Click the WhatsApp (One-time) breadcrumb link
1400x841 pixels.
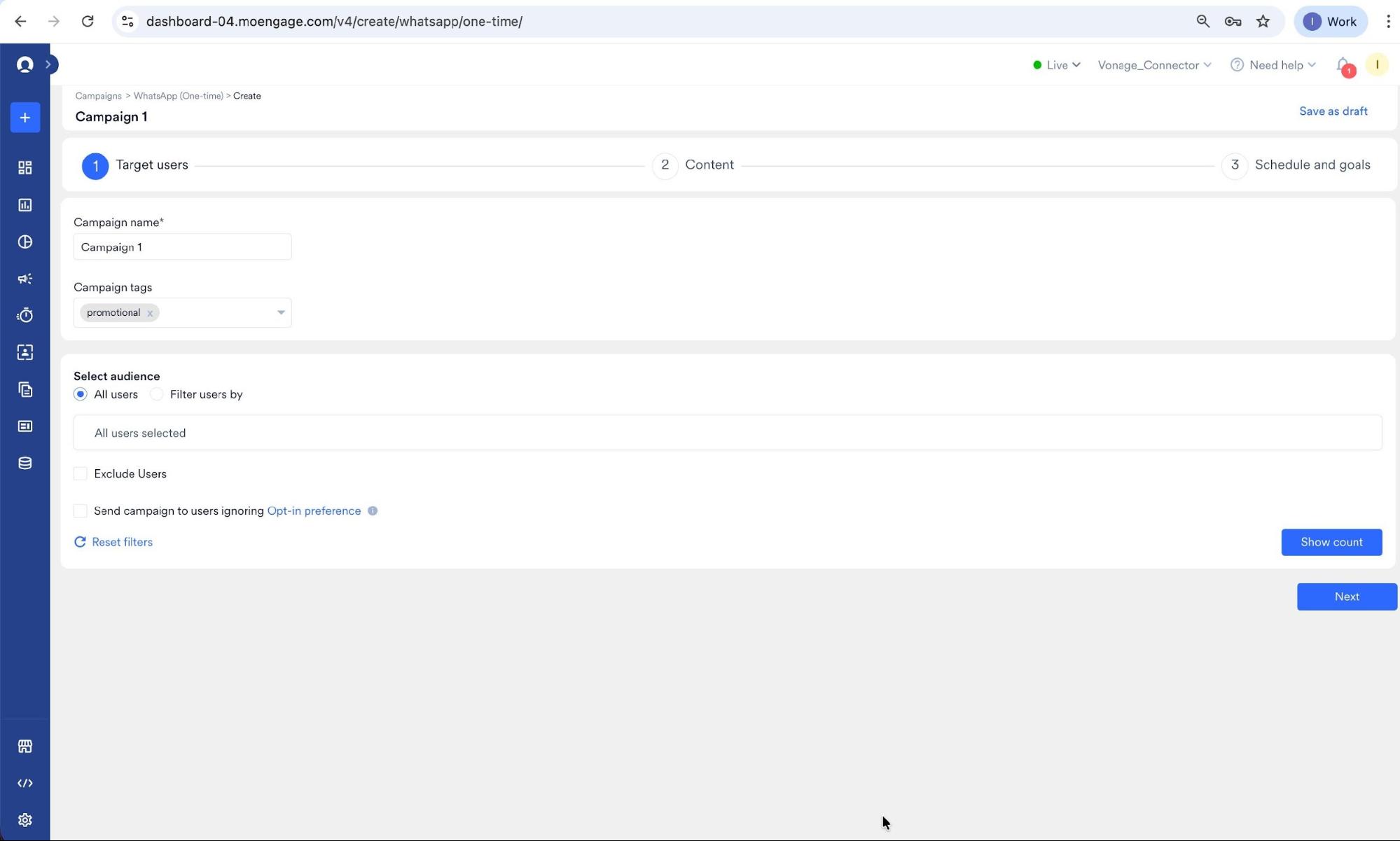point(178,96)
